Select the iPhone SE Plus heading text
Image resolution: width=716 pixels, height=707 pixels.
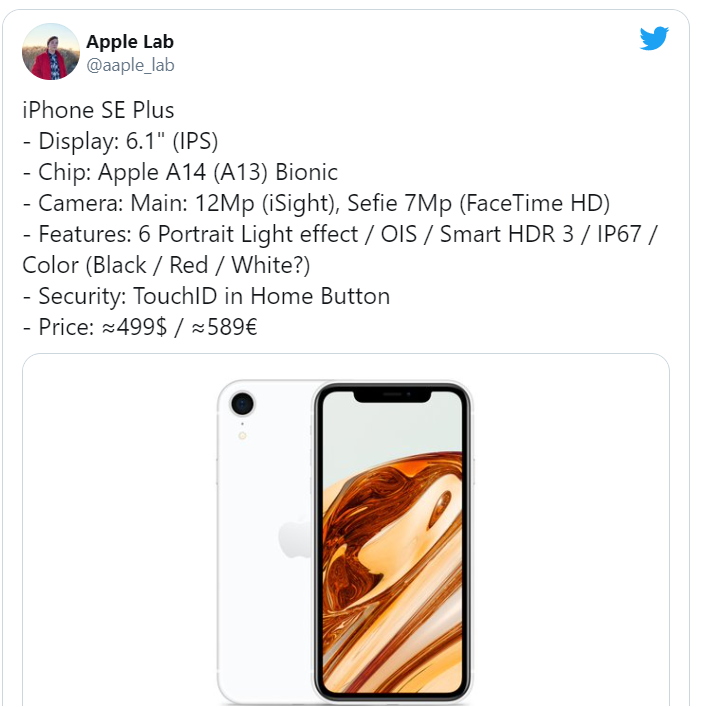98,110
